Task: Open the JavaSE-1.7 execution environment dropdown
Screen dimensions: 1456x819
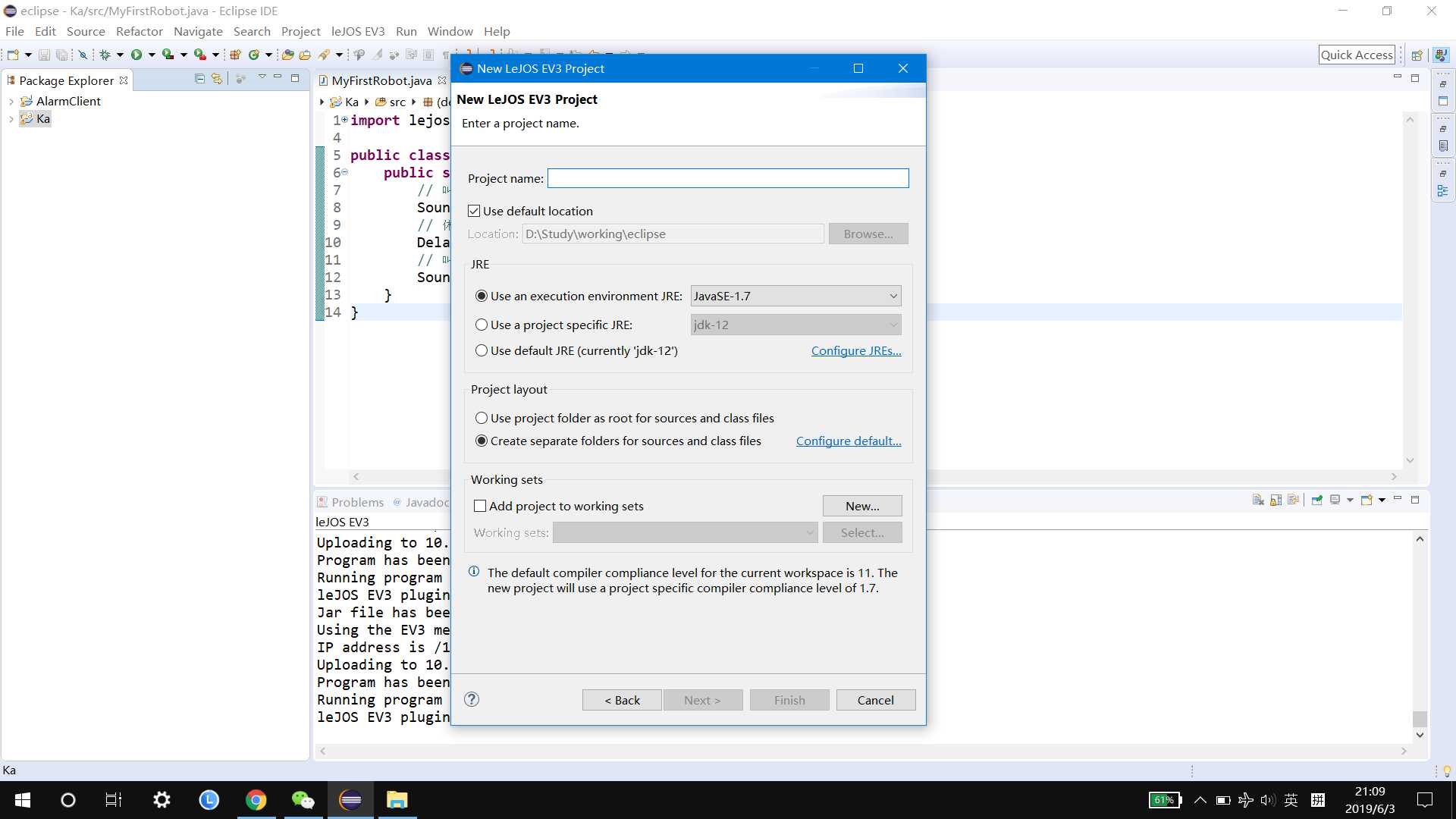Action: (795, 296)
